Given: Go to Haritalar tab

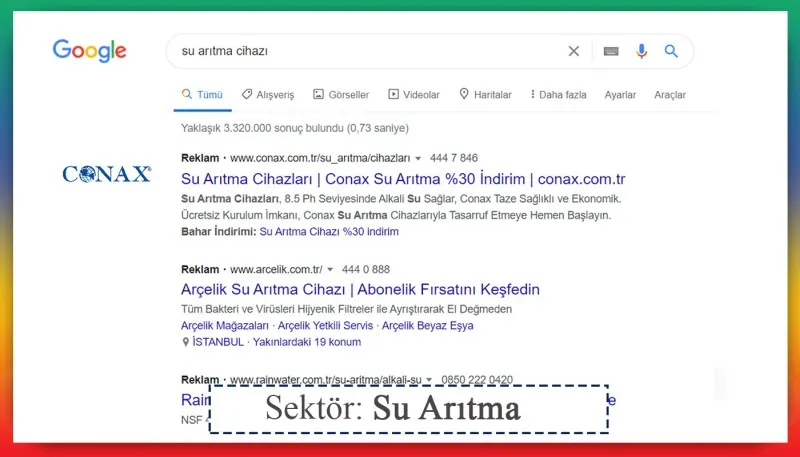Looking at the screenshot, I should point(485,94).
